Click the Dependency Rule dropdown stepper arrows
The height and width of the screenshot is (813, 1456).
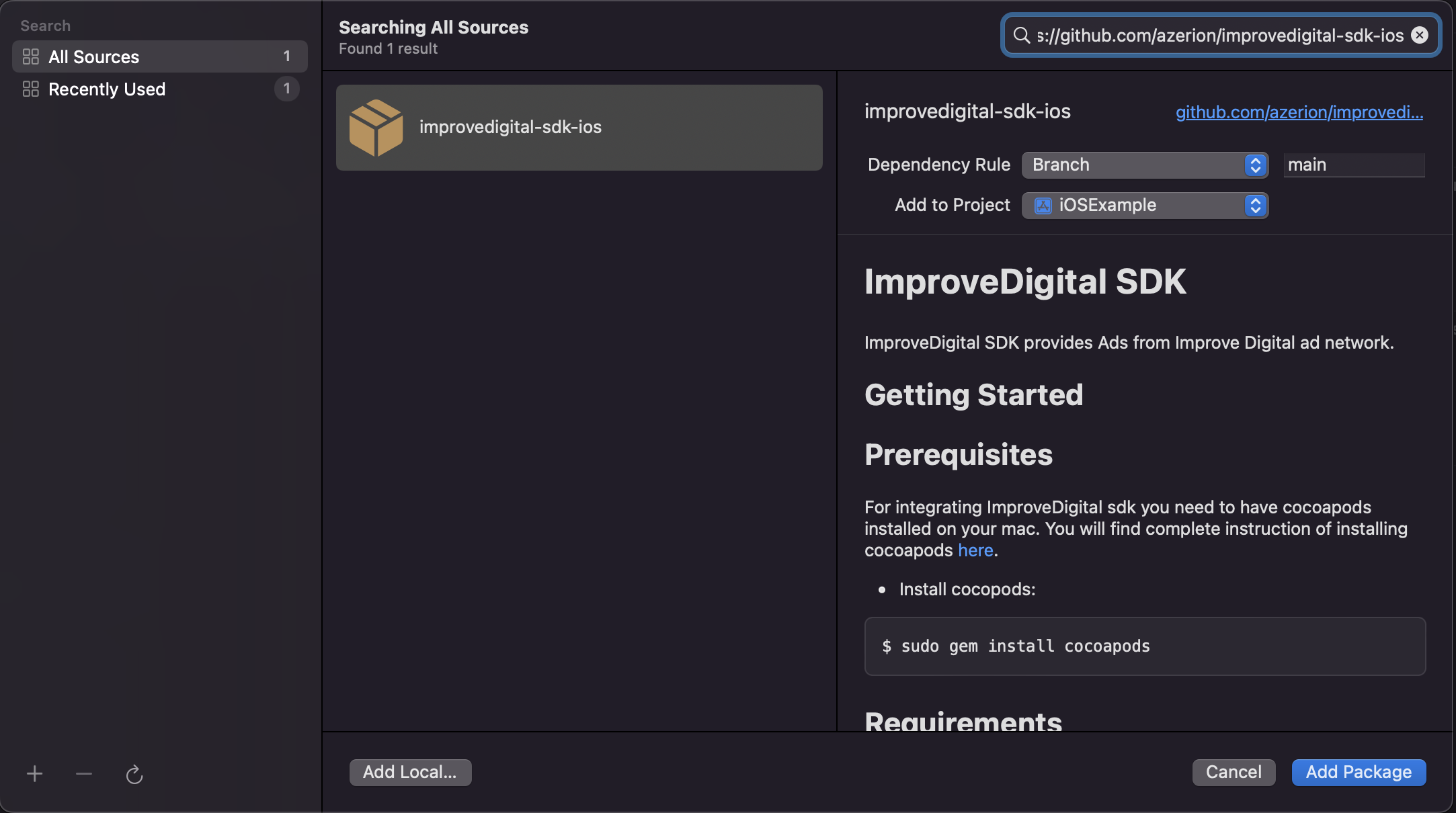point(1256,165)
